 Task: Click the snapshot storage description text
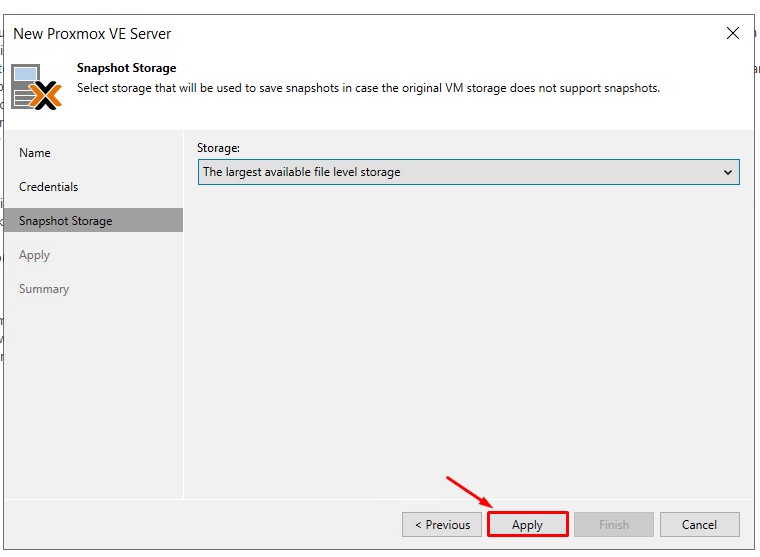[368, 88]
